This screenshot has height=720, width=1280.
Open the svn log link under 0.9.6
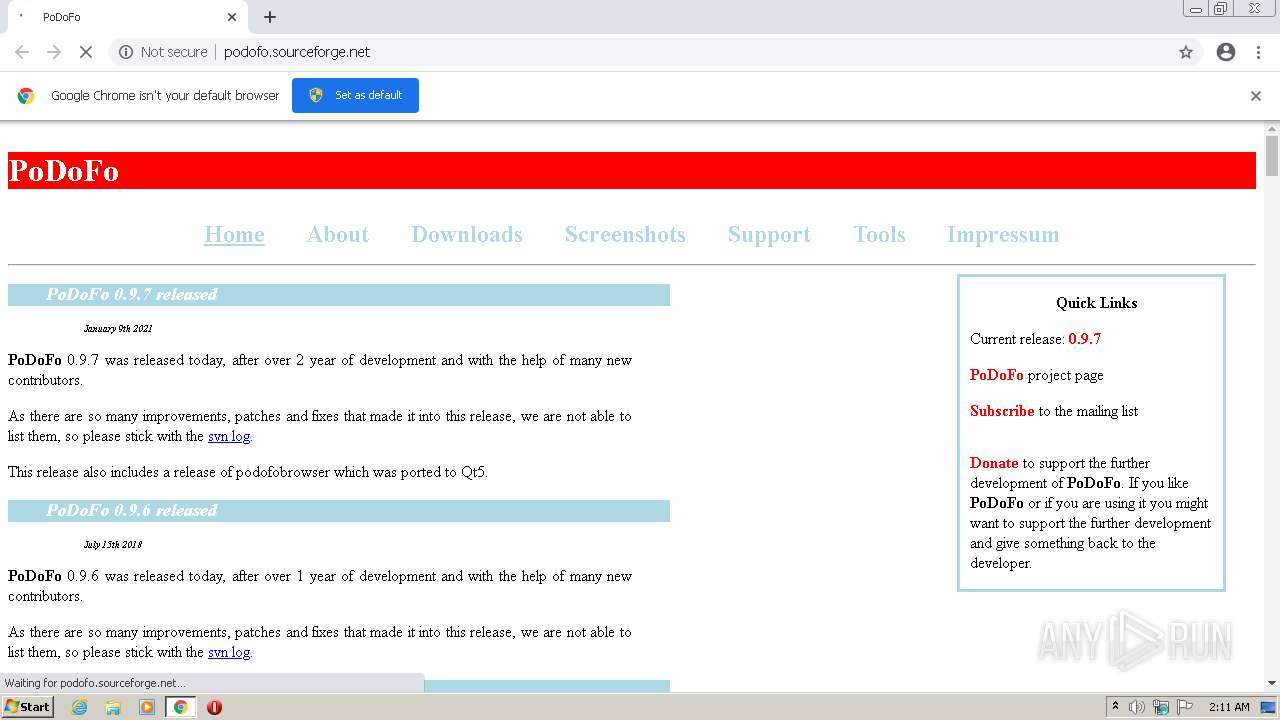pos(229,652)
